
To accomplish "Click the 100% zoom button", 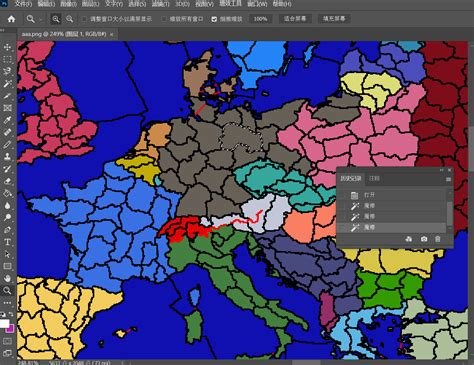I will pyautogui.click(x=260, y=19).
